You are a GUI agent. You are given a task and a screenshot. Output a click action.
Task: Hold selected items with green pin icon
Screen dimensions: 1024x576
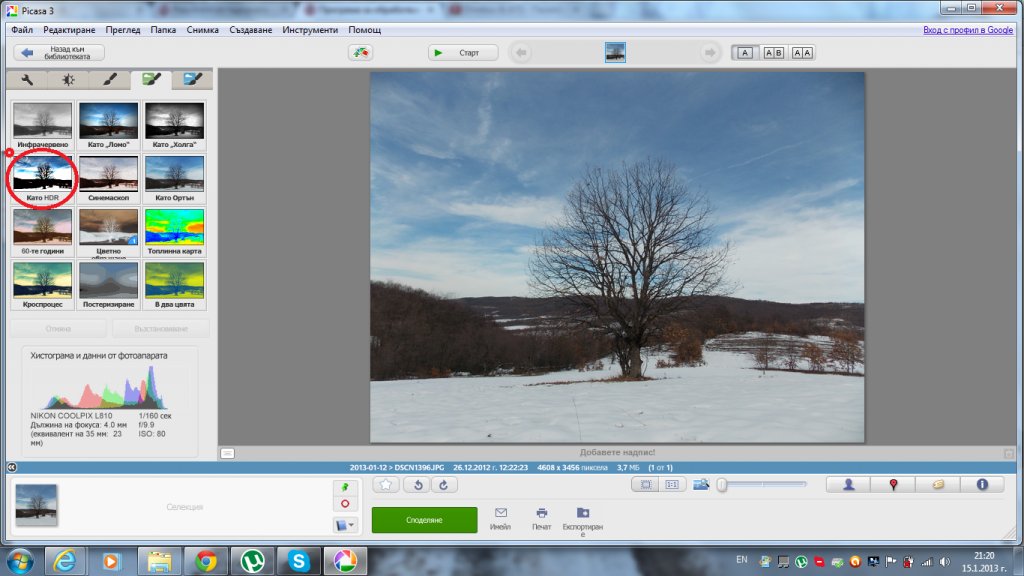[345, 487]
